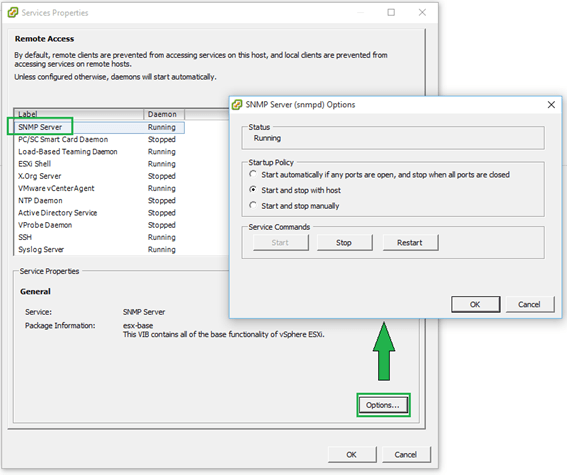Screen dimensions: 567x475
Task: Confirm SNMP options with OK
Action: (x=475, y=304)
